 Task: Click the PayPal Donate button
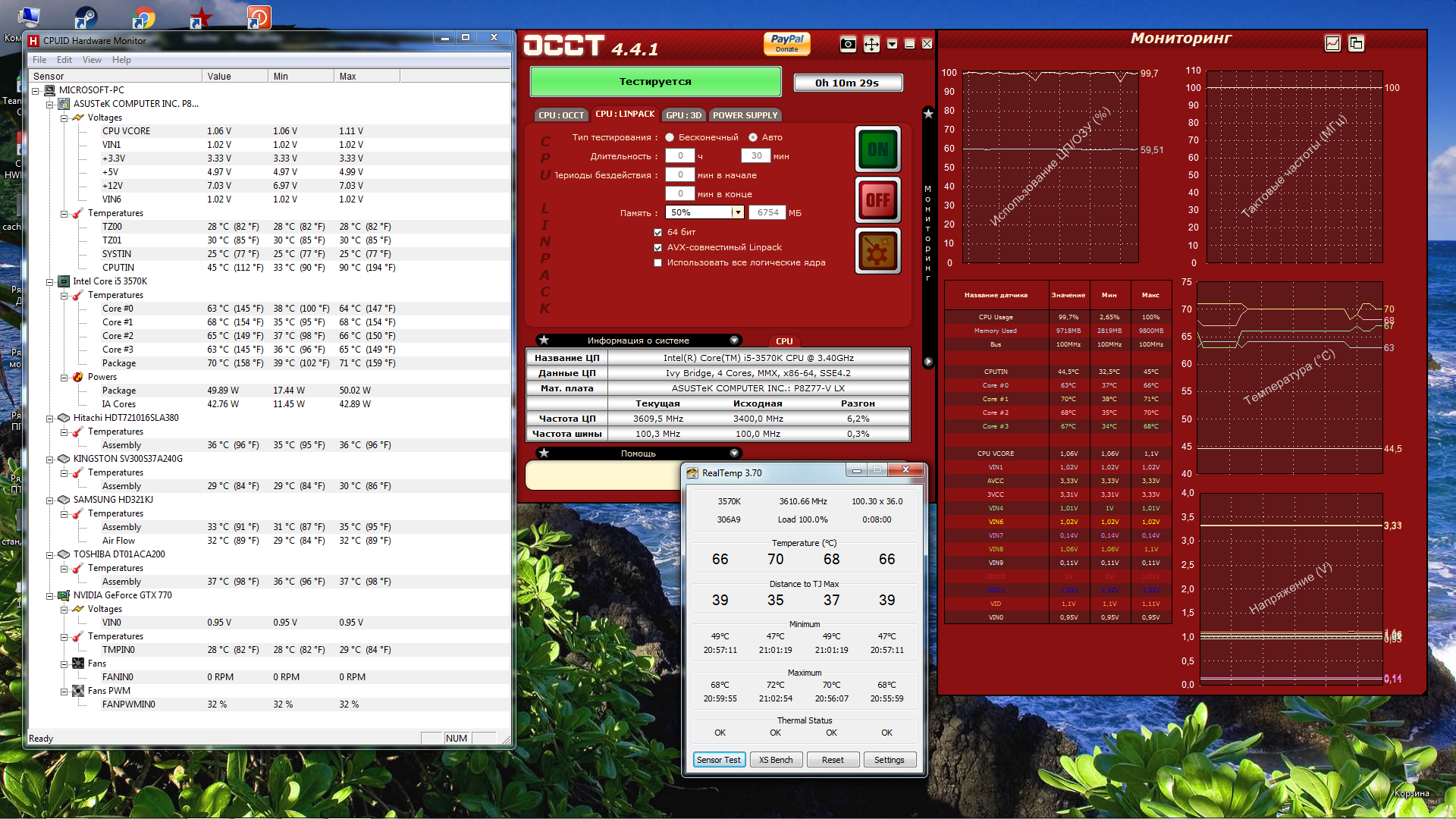(786, 43)
